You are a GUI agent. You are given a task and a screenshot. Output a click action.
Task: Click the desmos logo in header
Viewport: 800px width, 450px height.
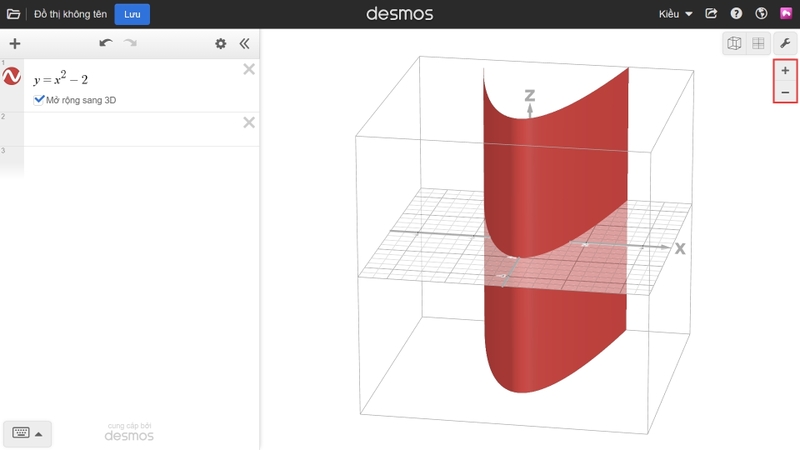tap(399, 14)
